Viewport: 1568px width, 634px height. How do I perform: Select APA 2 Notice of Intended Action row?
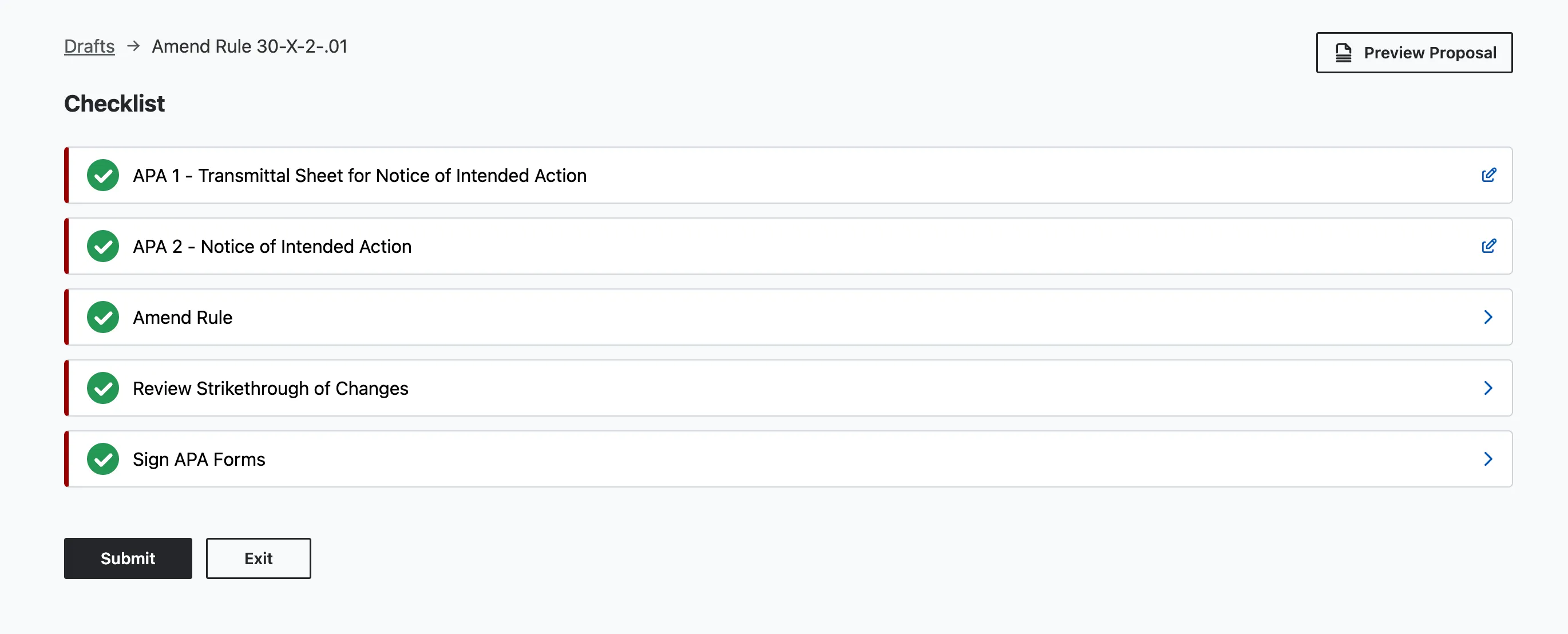tap(272, 247)
